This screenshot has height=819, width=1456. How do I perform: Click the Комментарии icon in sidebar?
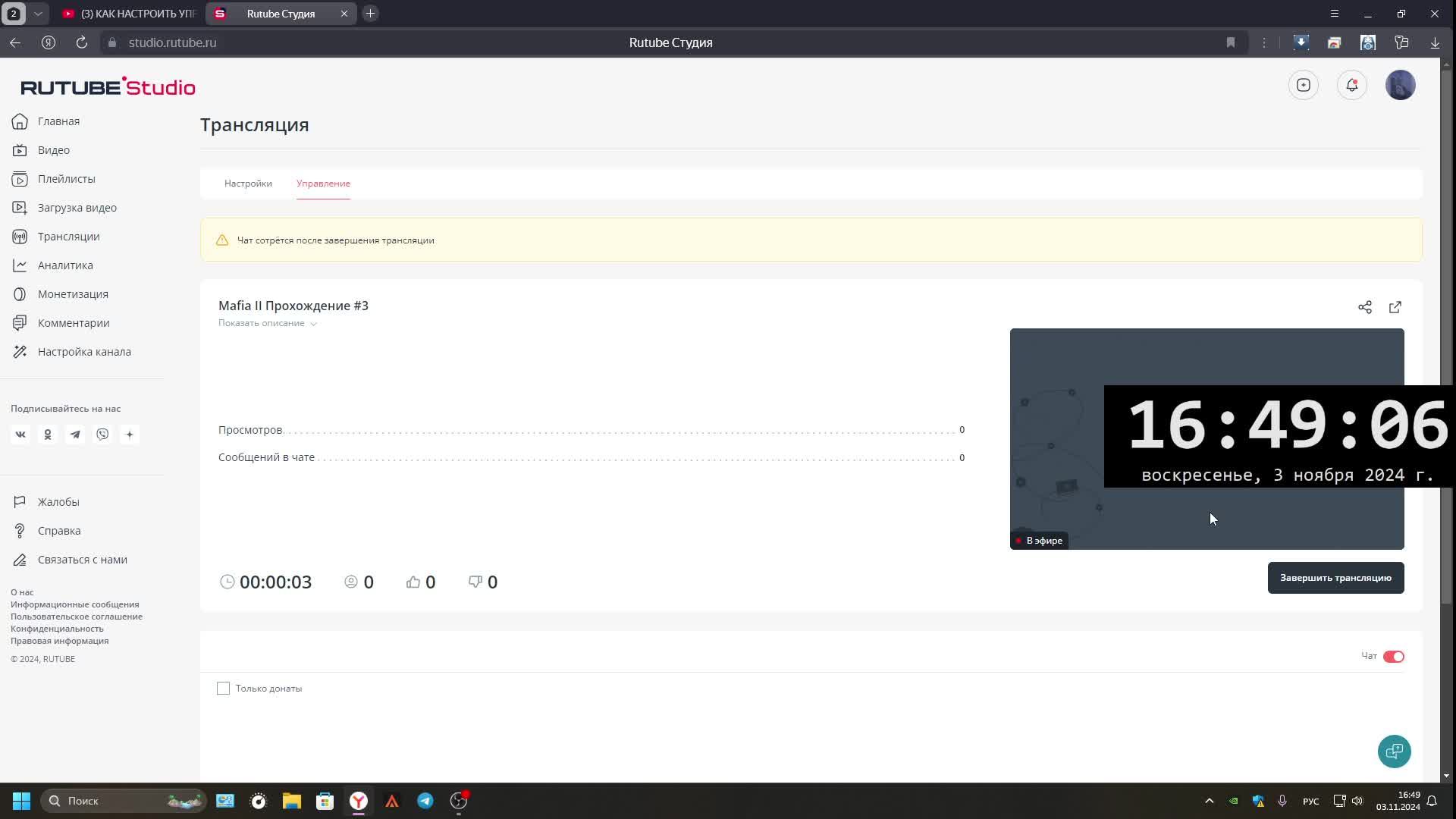coord(20,323)
